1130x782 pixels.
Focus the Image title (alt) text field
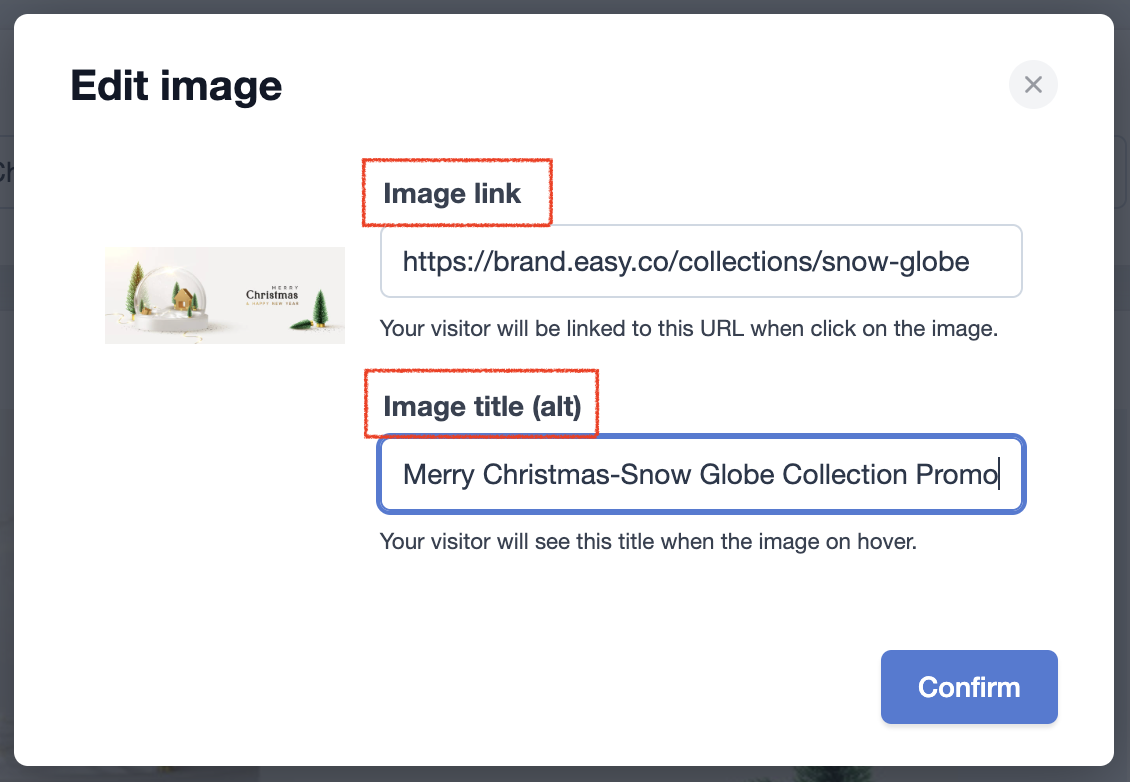[x=700, y=474]
